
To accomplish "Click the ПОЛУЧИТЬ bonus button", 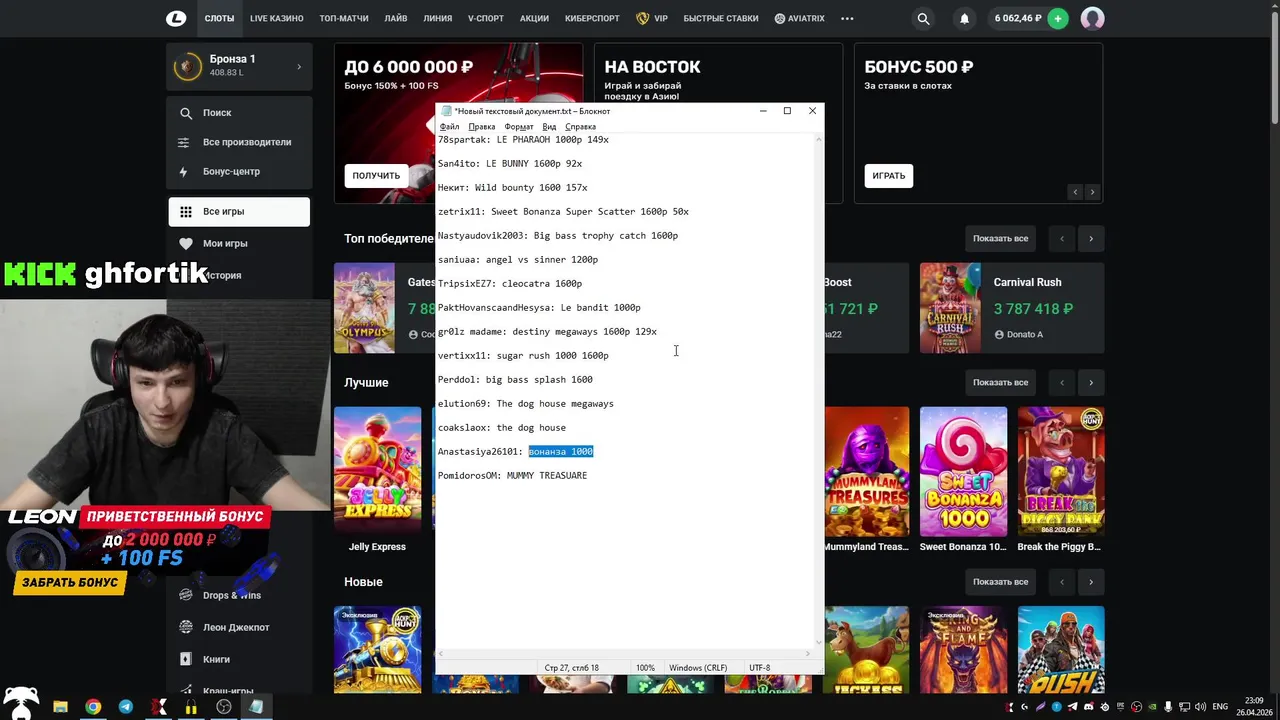I will tap(376, 176).
